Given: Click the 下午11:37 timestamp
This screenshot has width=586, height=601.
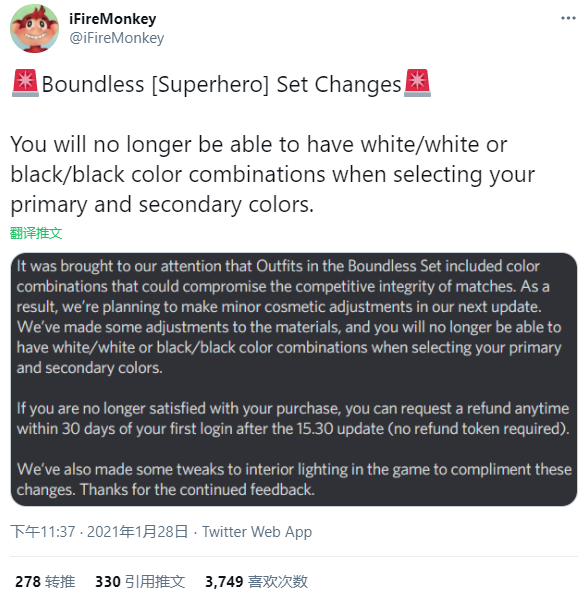Looking at the screenshot, I should [x=43, y=531].
